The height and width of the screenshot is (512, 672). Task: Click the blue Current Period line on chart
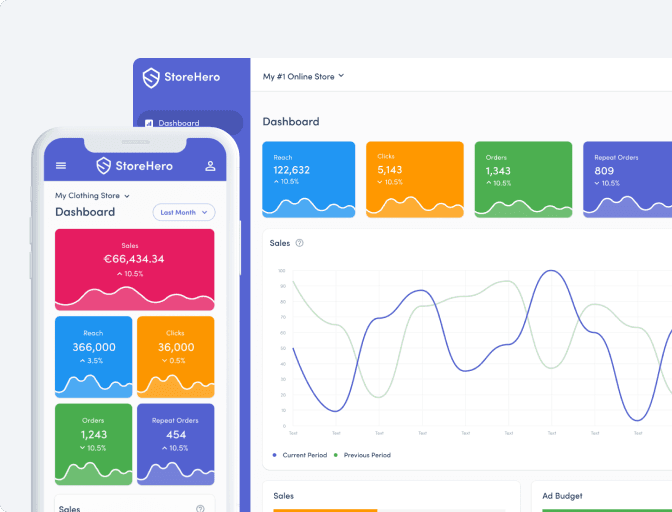[551, 271]
